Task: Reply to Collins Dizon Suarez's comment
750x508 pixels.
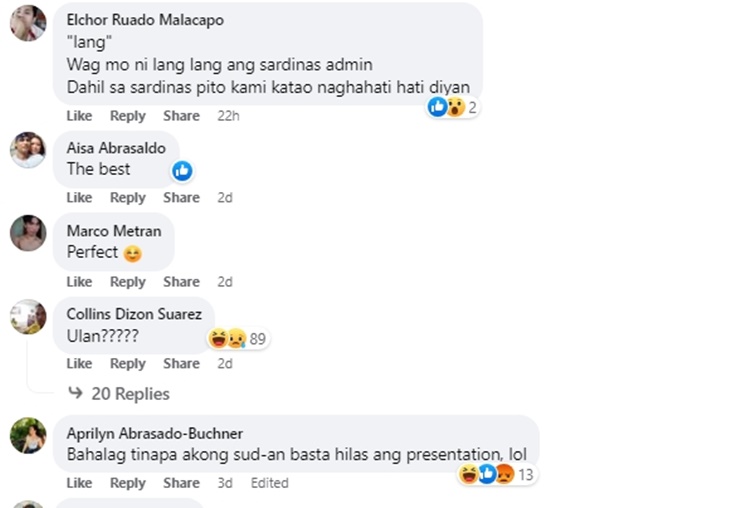Action: (127, 364)
